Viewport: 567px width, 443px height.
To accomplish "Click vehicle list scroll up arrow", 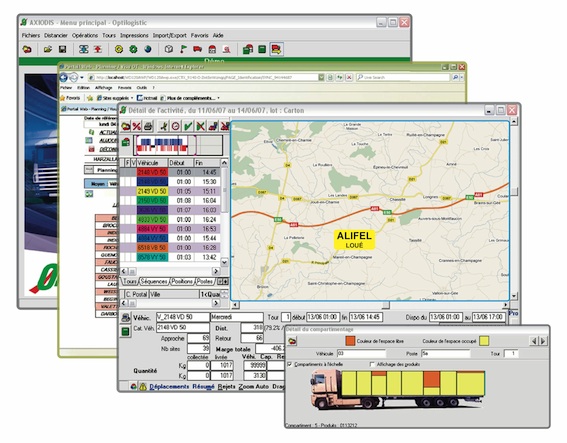I will (224, 163).
